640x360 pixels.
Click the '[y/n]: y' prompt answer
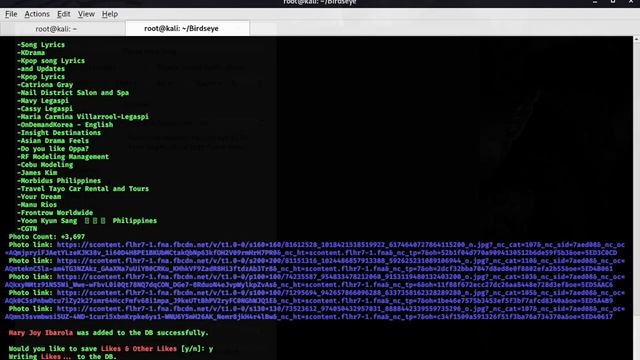pos(197,349)
